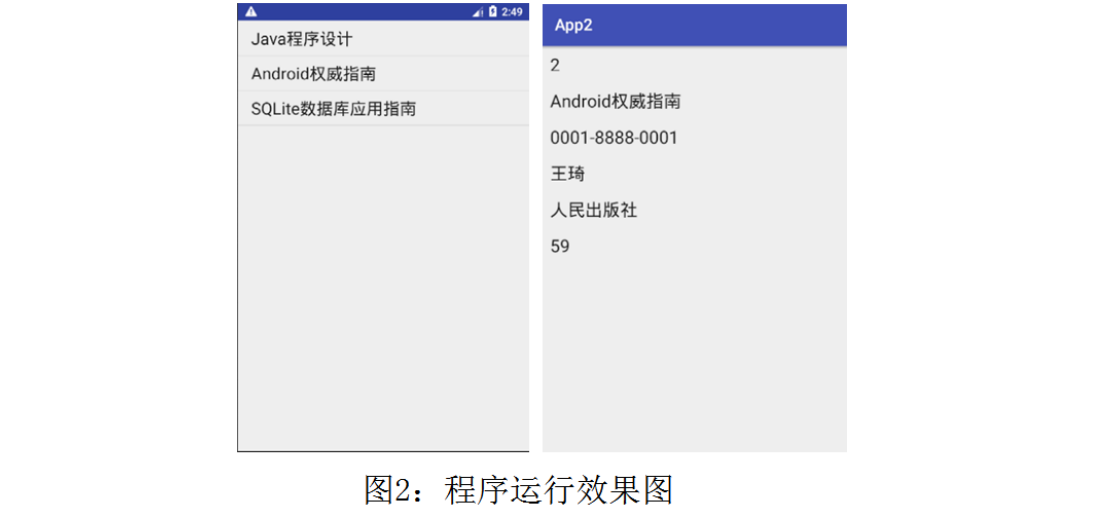
Task: Tap the 2:49 clock in status bar
Action: [x=512, y=12]
